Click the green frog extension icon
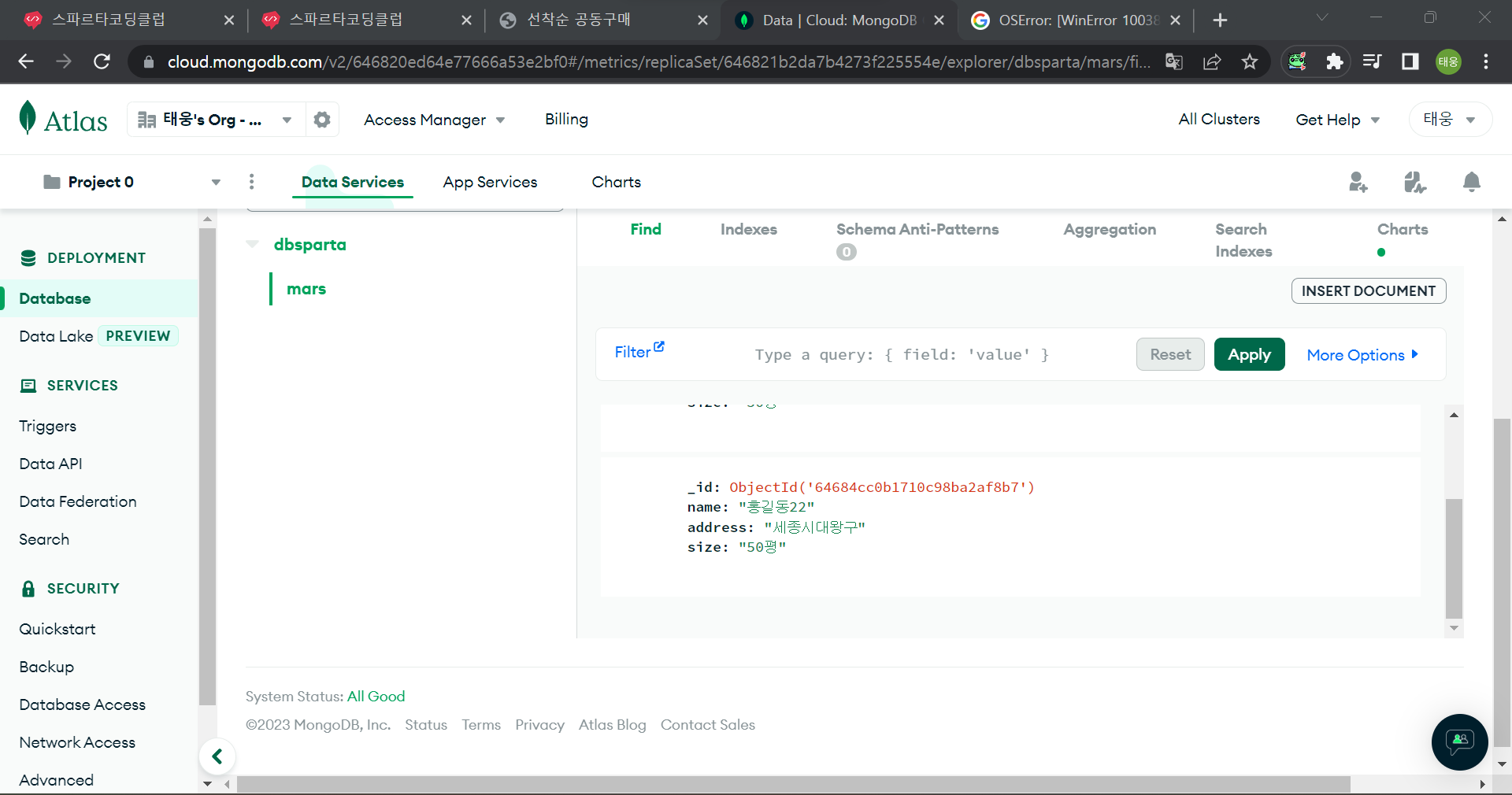The image size is (1512, 795). pyautogui.click(x=1297, y=61)
